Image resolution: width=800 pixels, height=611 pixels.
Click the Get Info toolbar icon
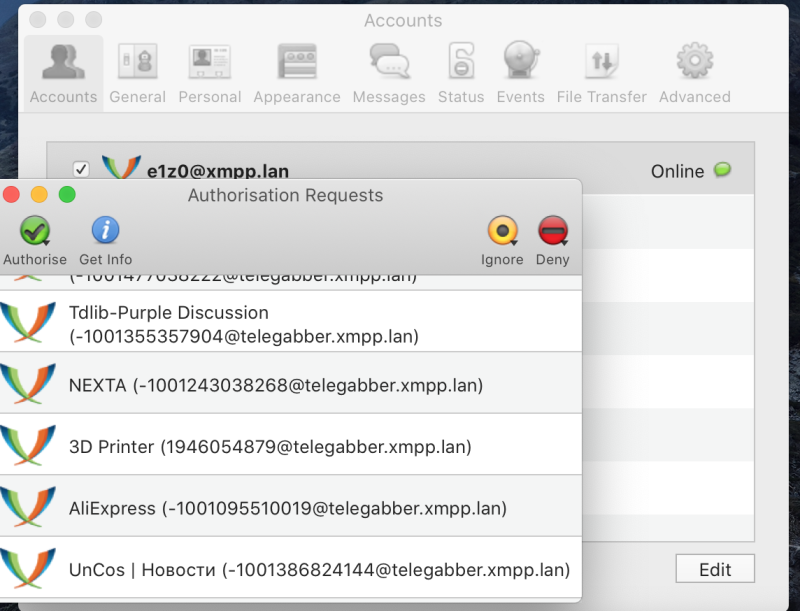pyautogui.click(x=106, y=230)
